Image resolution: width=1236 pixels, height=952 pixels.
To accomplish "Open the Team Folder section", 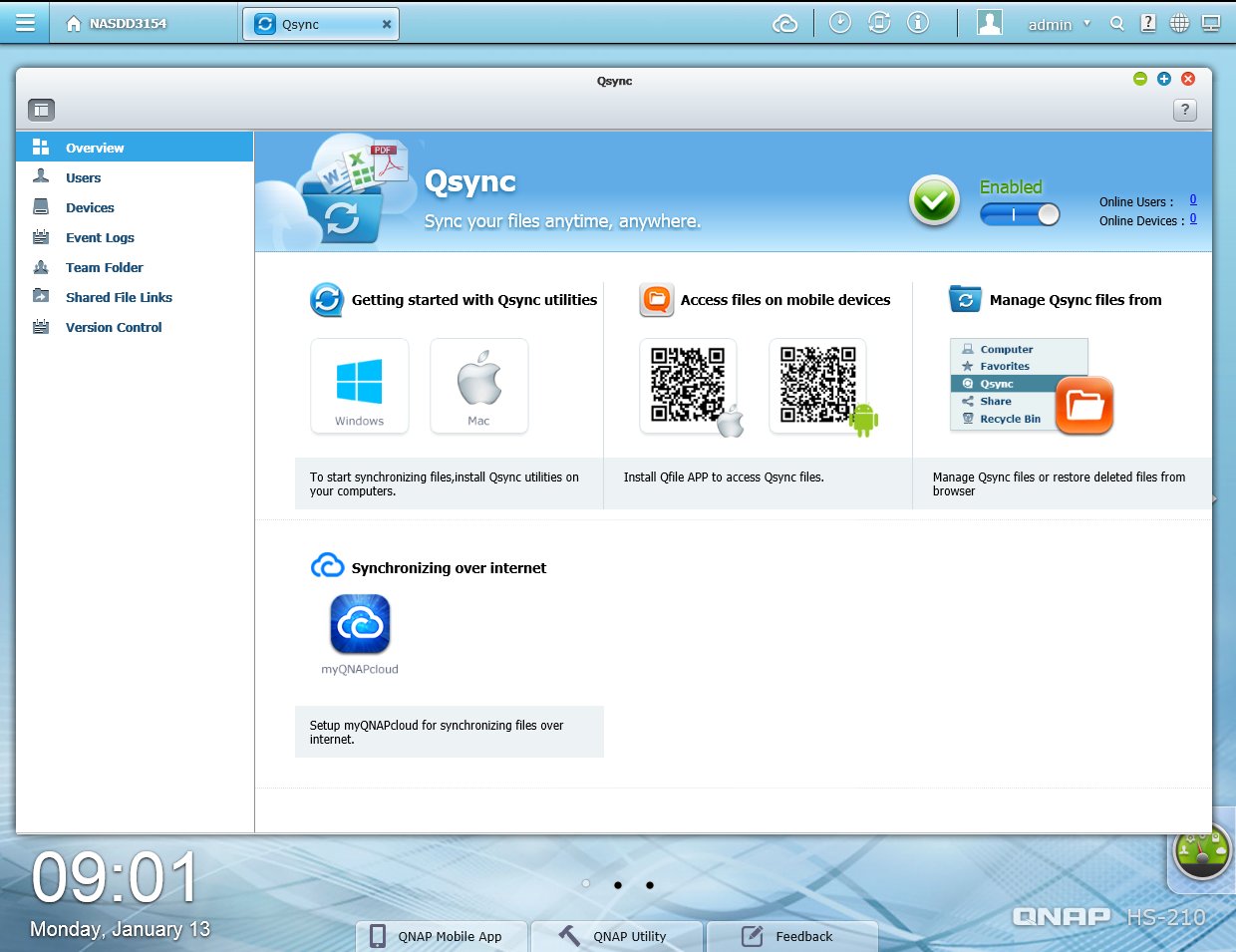I will [x=135, y=267].
